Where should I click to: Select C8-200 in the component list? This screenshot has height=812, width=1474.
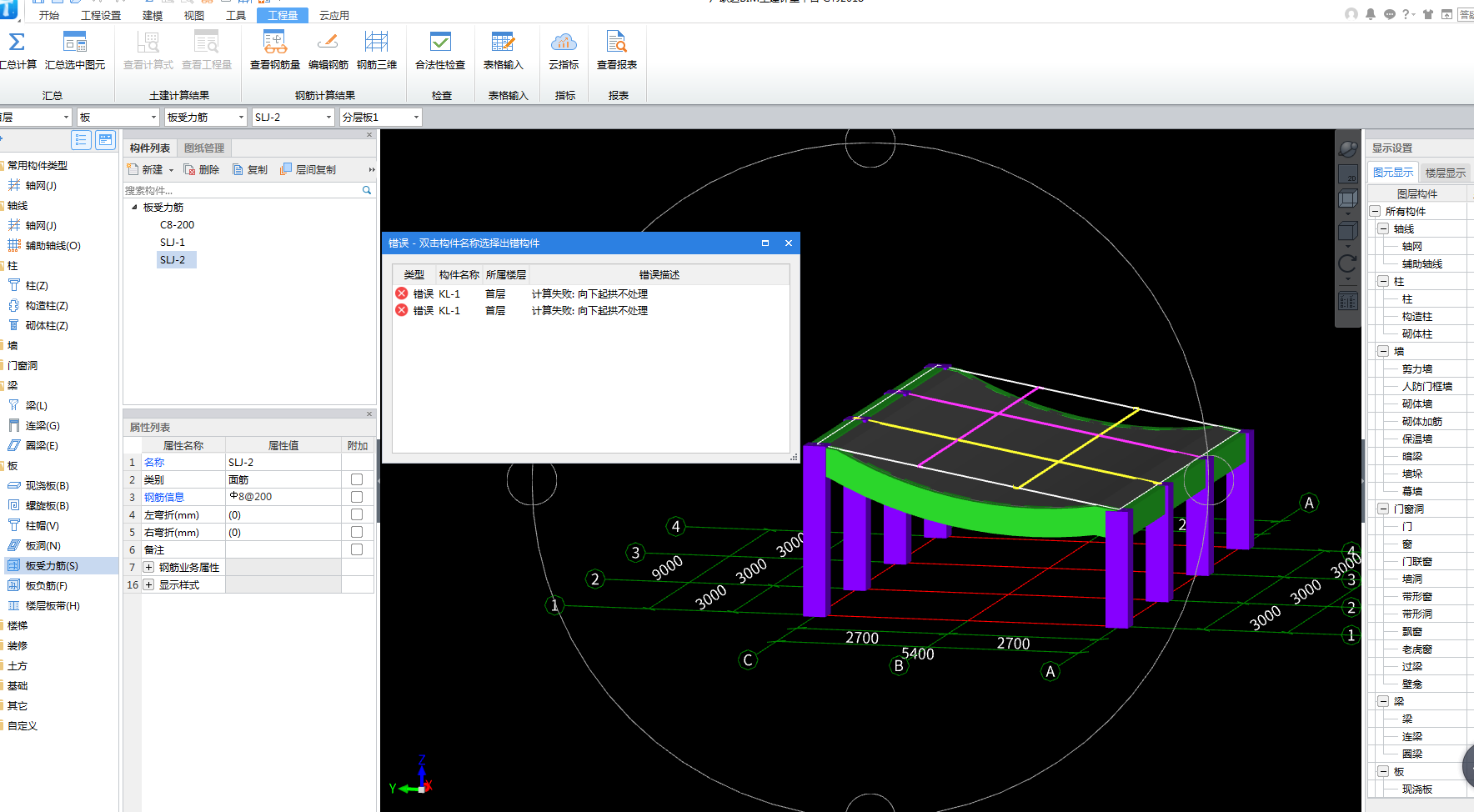tap(177, 225)
